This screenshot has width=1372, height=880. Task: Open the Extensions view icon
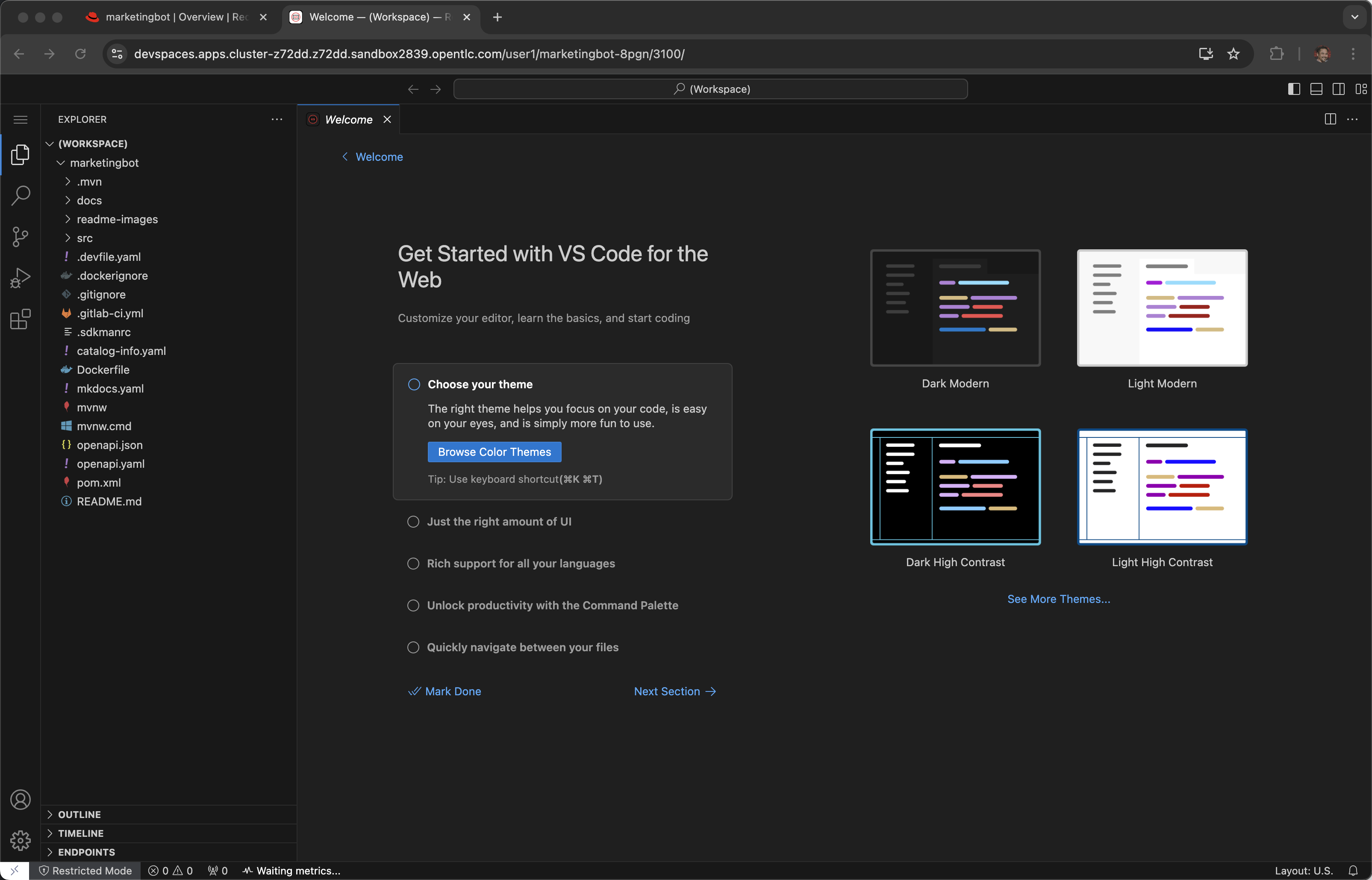21,319
